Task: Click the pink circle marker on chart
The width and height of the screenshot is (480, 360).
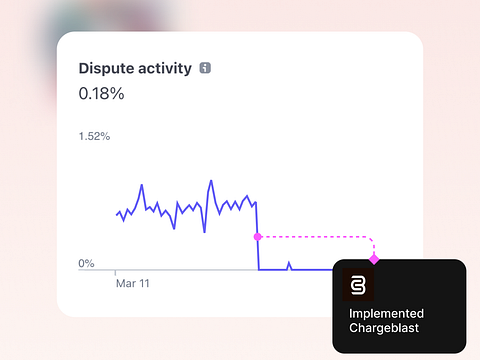Action: coord(258,237)
